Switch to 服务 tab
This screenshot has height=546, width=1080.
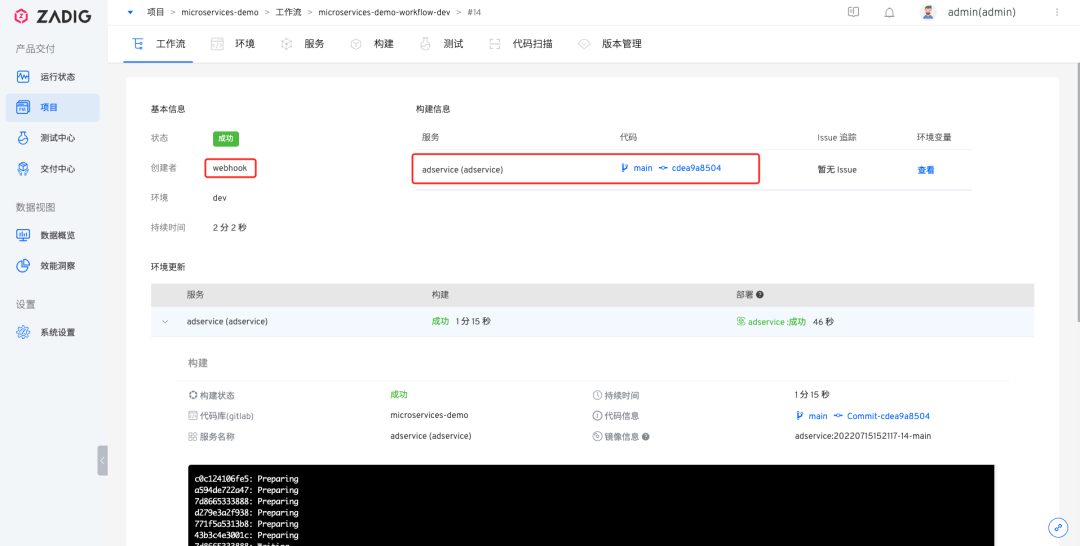tap(302, 44)
